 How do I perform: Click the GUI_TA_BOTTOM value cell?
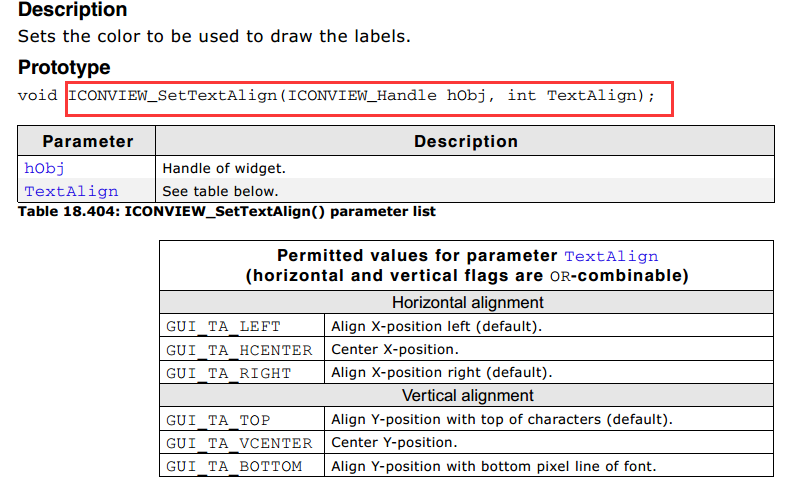234,466
